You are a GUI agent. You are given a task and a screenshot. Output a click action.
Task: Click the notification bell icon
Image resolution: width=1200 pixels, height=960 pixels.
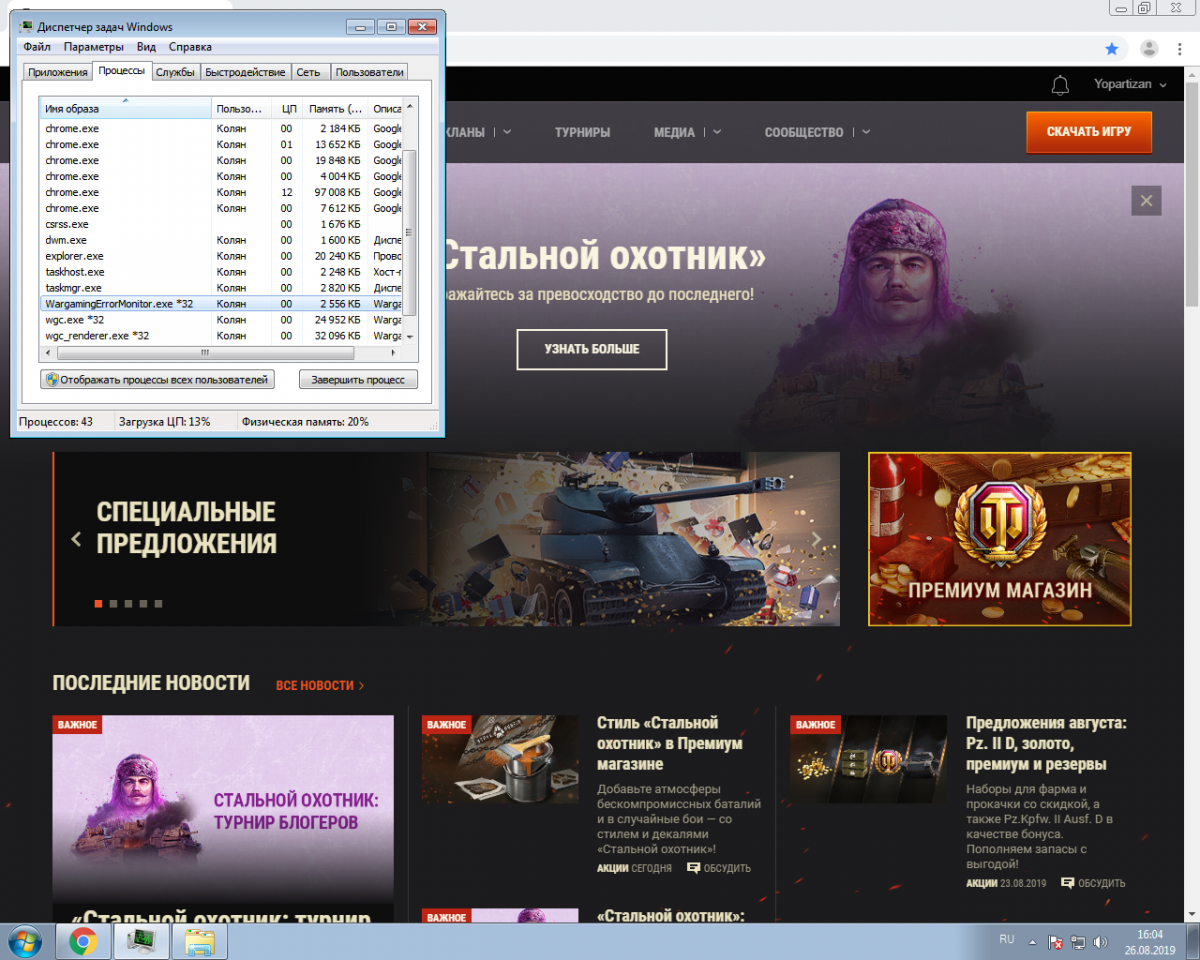[x=1061, y=85]
